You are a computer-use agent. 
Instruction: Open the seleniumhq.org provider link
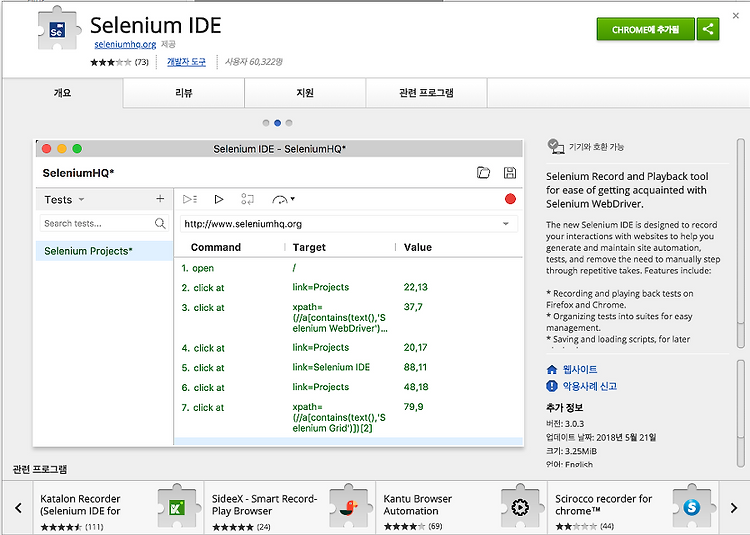[125, 44]
